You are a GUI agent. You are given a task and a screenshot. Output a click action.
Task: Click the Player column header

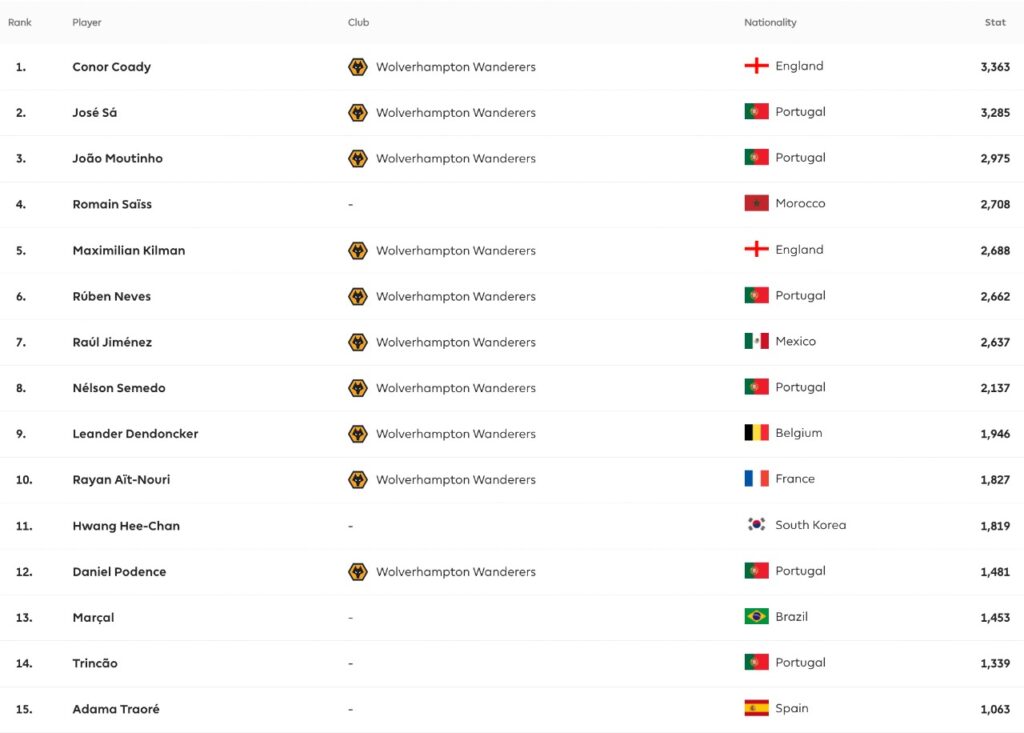(87, 22)
